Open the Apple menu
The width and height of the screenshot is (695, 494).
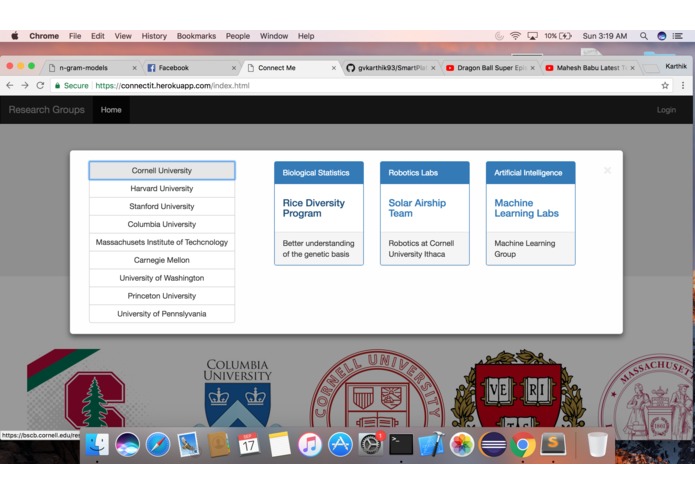pos(15,36)
